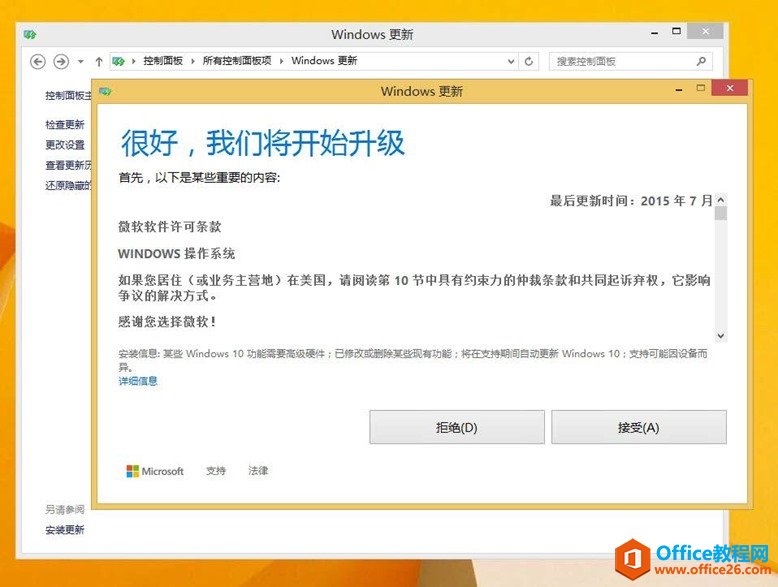
Task: Click the license text scroll down arrow
Action: [x=721, y=336]
